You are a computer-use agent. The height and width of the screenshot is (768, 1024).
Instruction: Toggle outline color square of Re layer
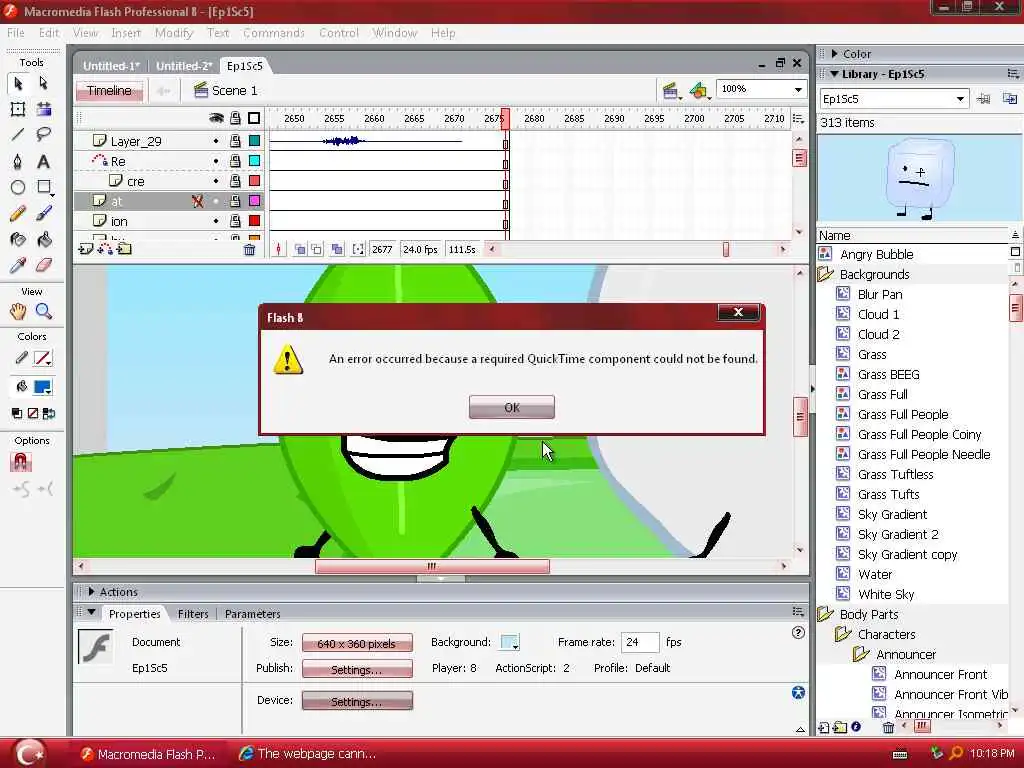tap(255, 161)
